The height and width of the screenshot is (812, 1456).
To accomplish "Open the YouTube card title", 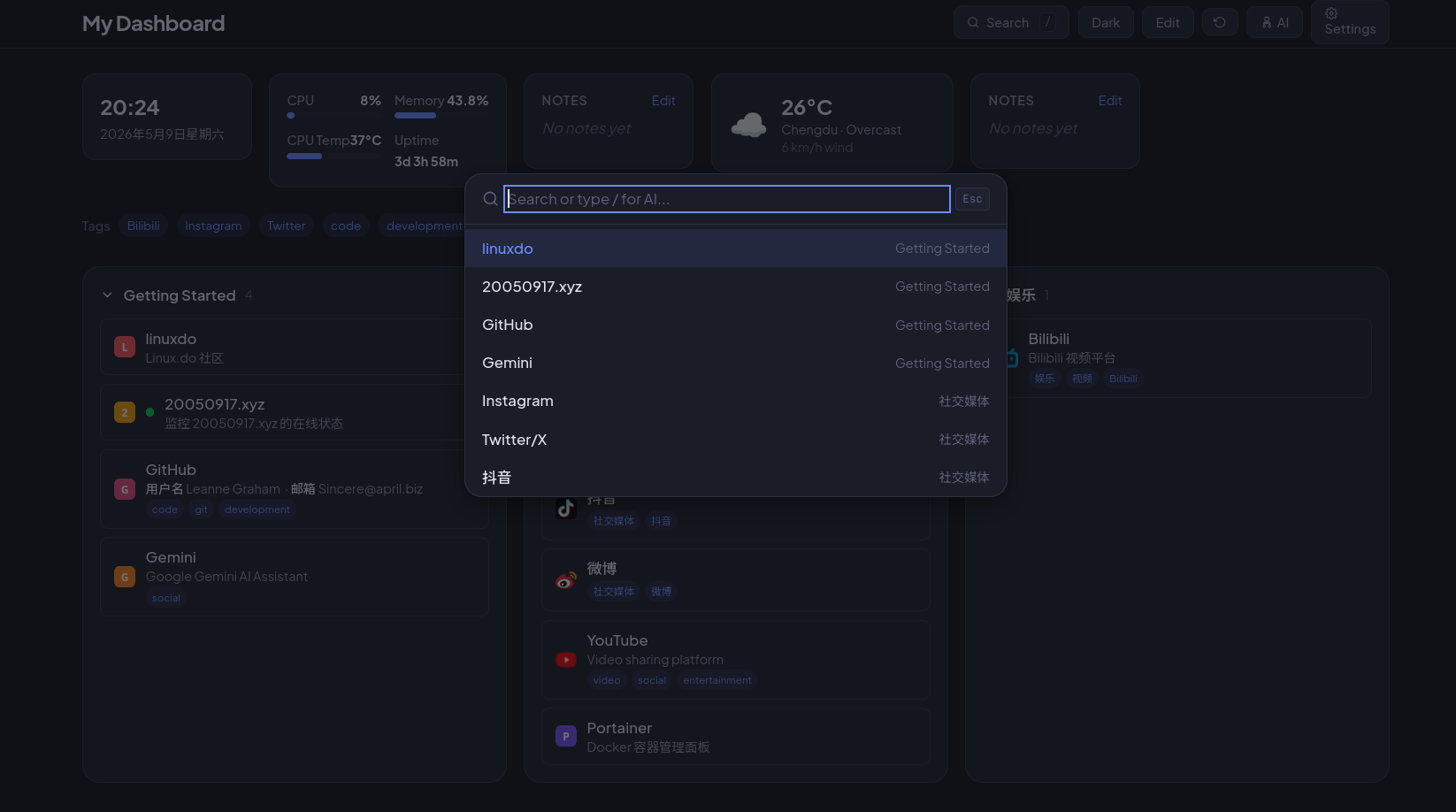I will [617, 640].
